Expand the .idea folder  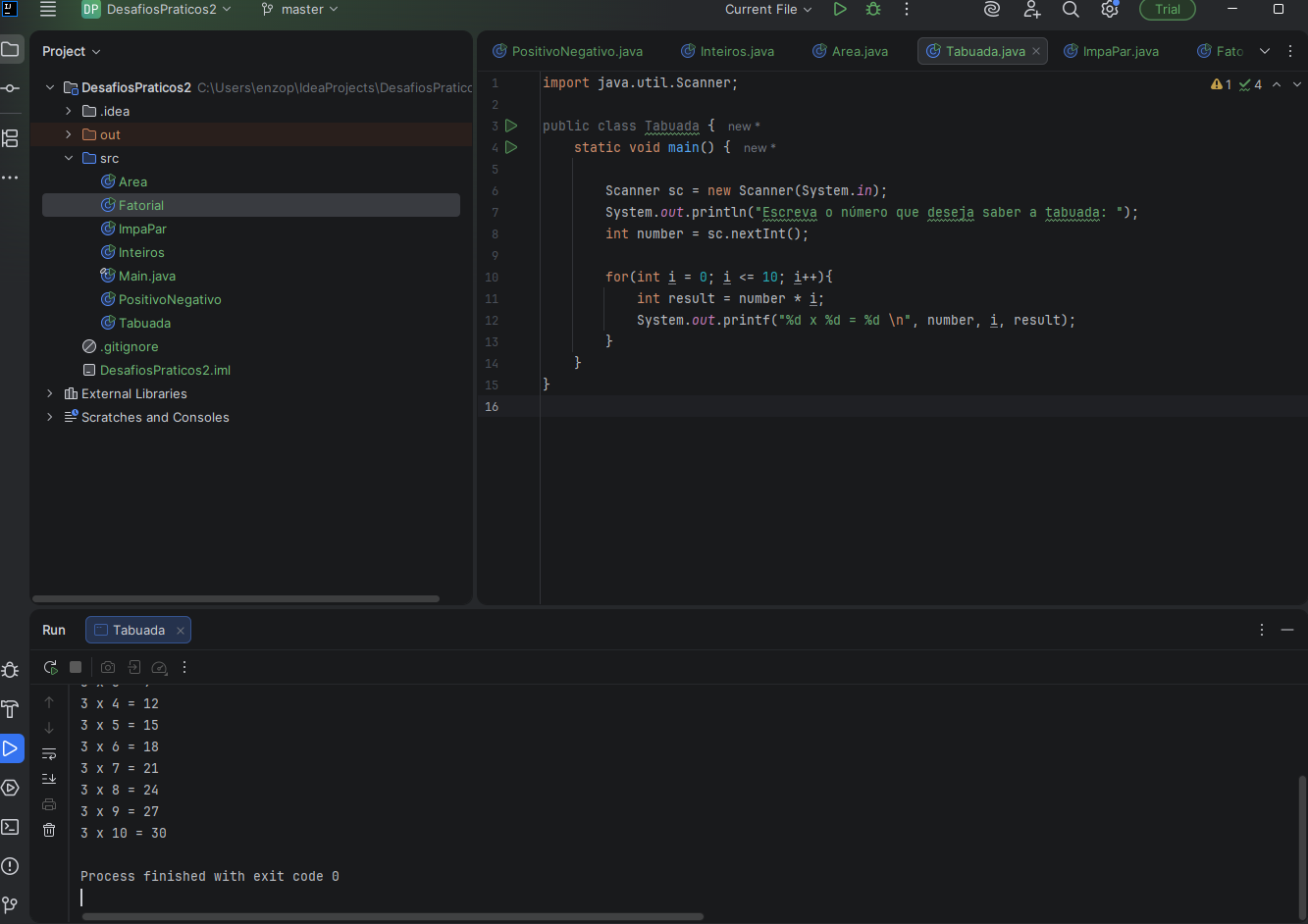click(69, 111)
